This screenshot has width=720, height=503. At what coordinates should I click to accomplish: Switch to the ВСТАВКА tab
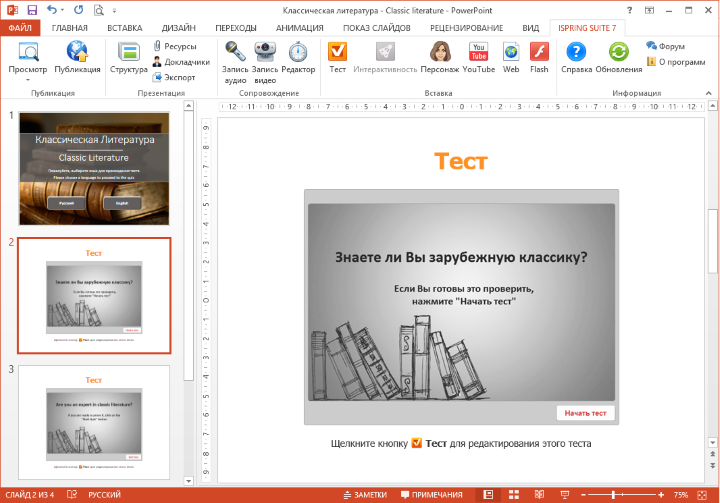(124, 28)
